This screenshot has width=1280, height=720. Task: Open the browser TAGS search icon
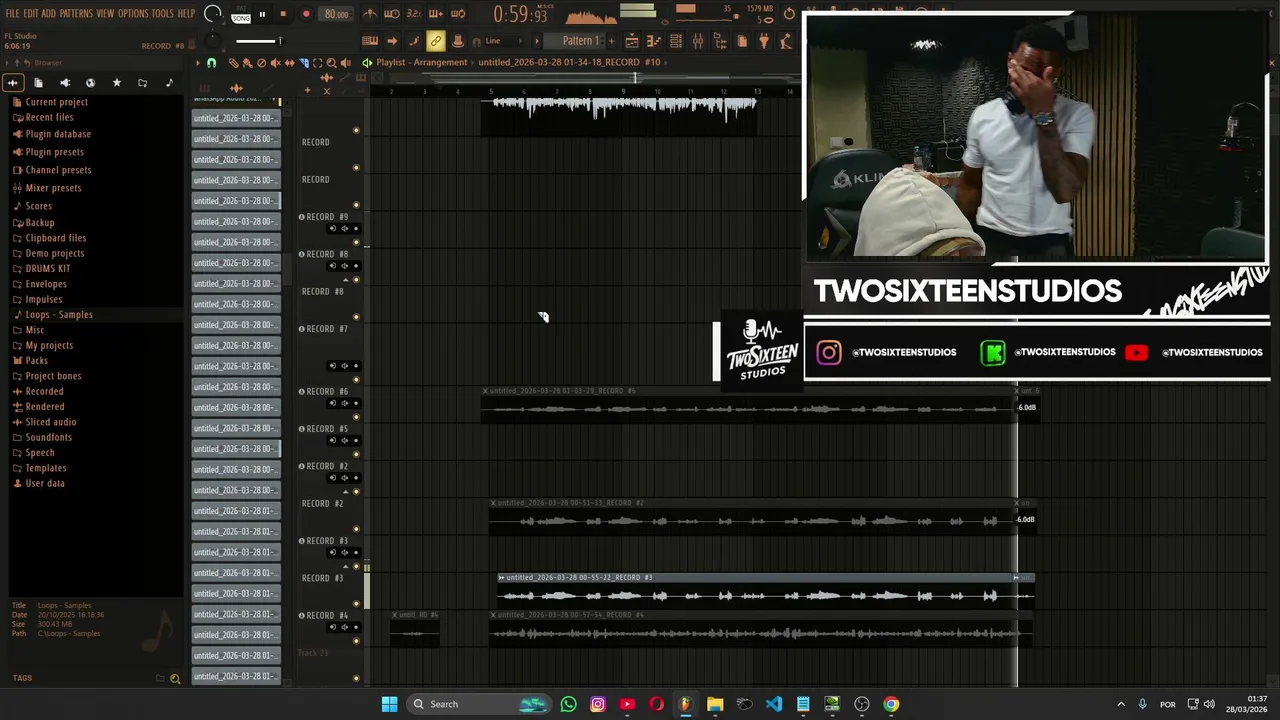pyautogui.click(x=175, y=679)
